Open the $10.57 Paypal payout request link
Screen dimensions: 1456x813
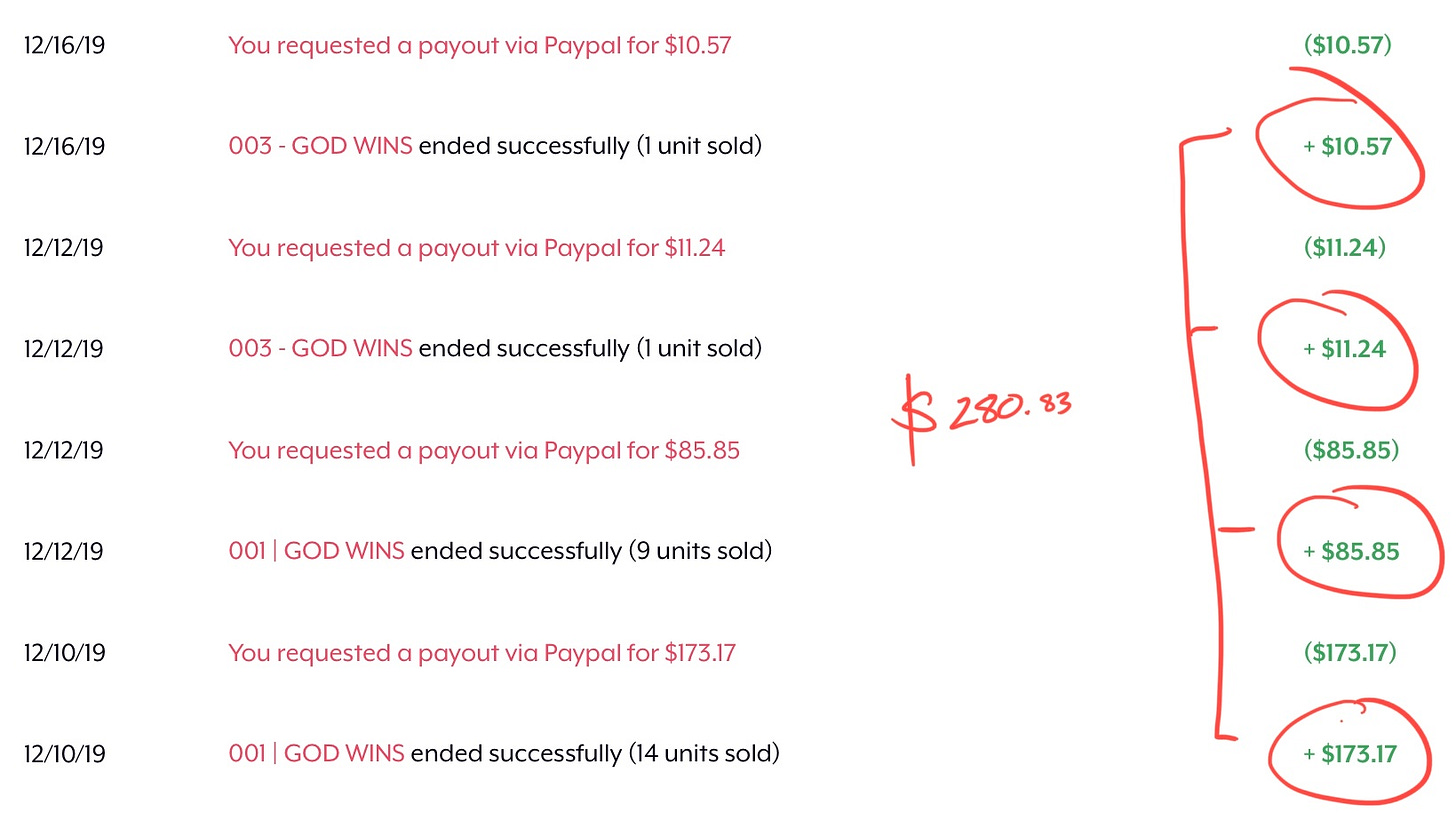(x=480, y=45)
